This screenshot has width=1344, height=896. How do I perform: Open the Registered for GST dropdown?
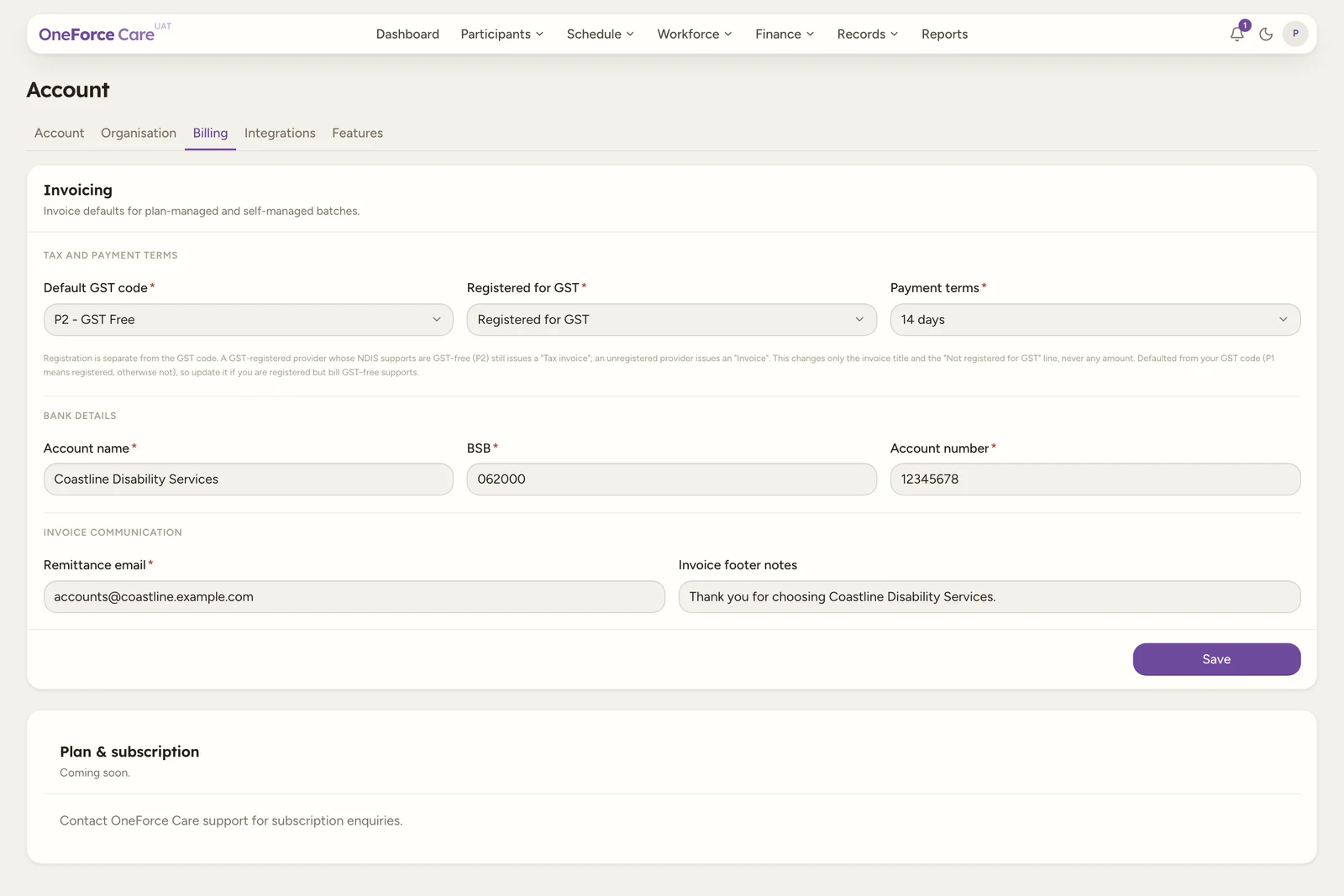(672, 320)
